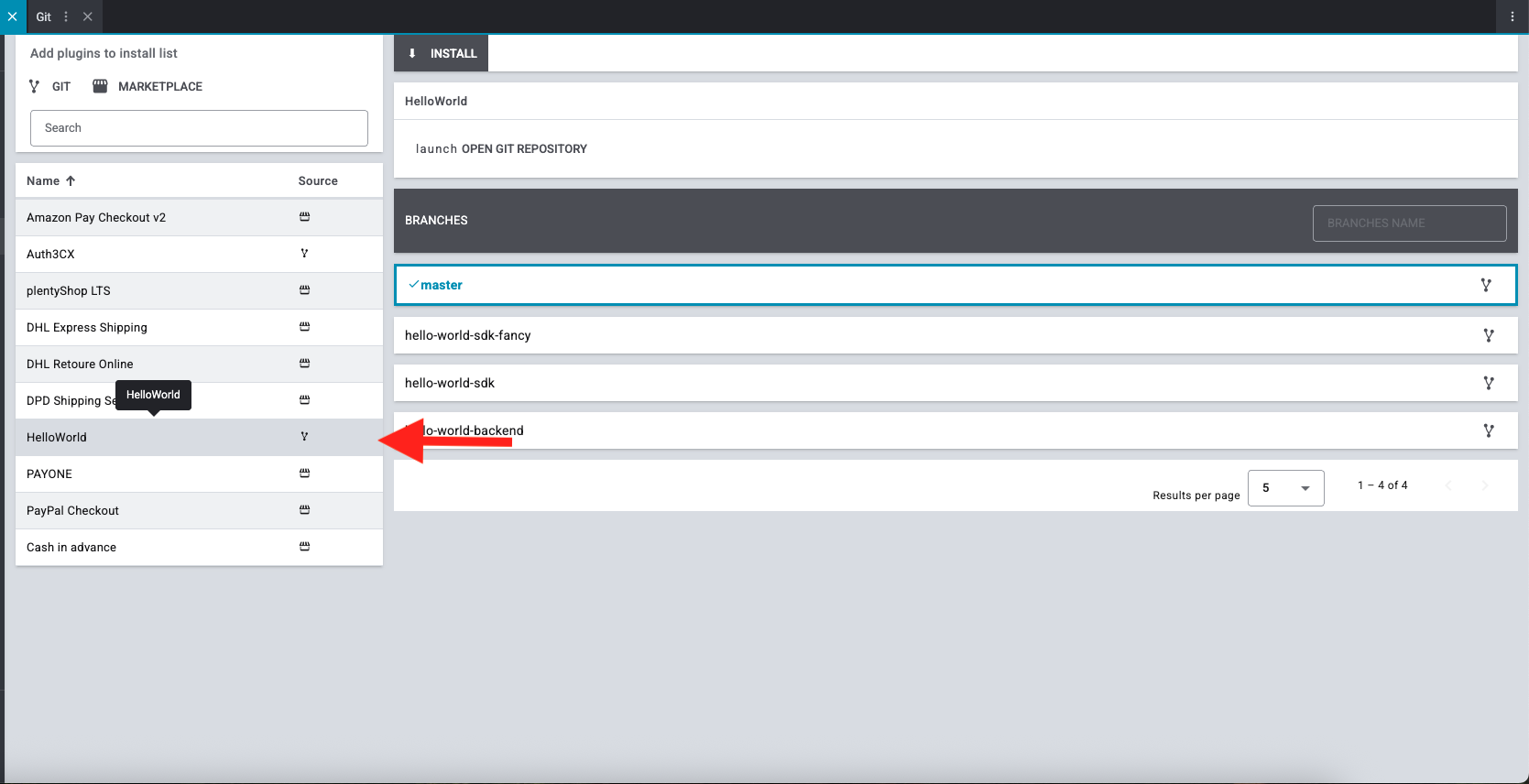
Task: Go to the previous page of branches
Action: click(x=1448, y=485)
